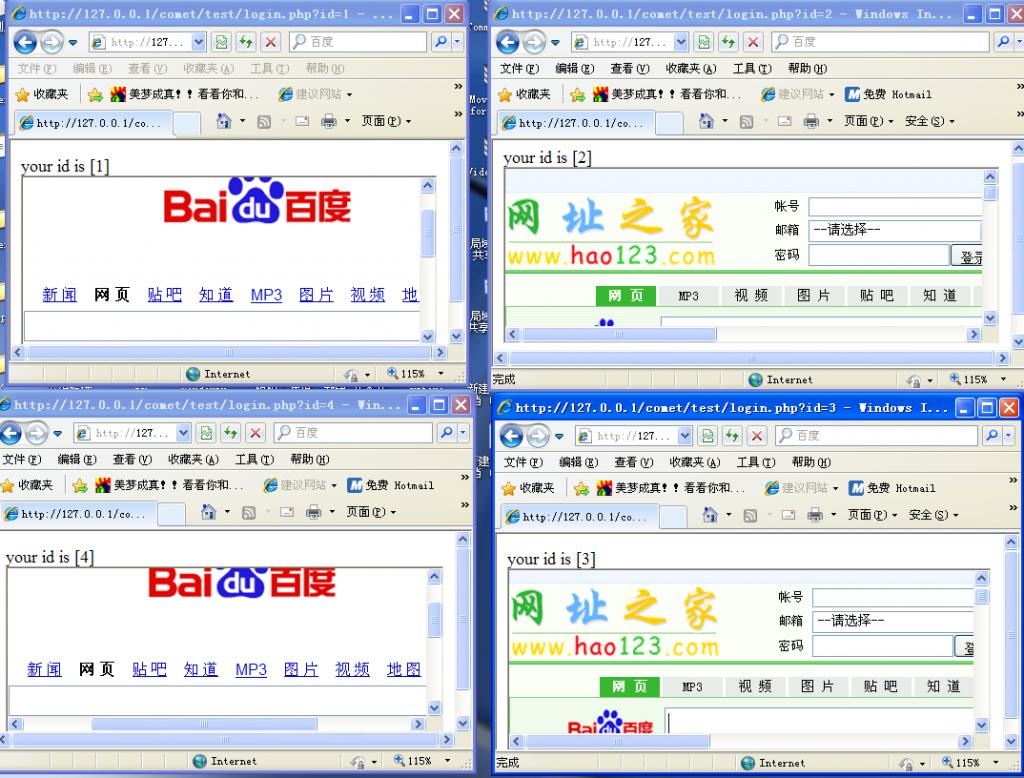Select 视频 tab on hao123 in id=2 window
This screenshot has height=778, width=1024.
tap(751, 296)
